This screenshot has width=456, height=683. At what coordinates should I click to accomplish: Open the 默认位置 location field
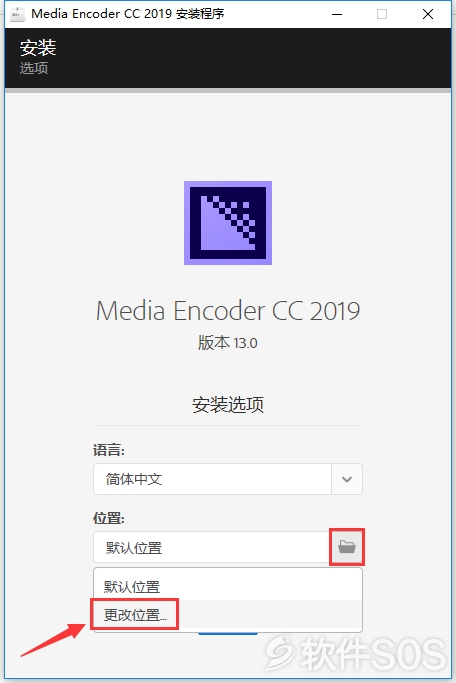coord(212,547)
